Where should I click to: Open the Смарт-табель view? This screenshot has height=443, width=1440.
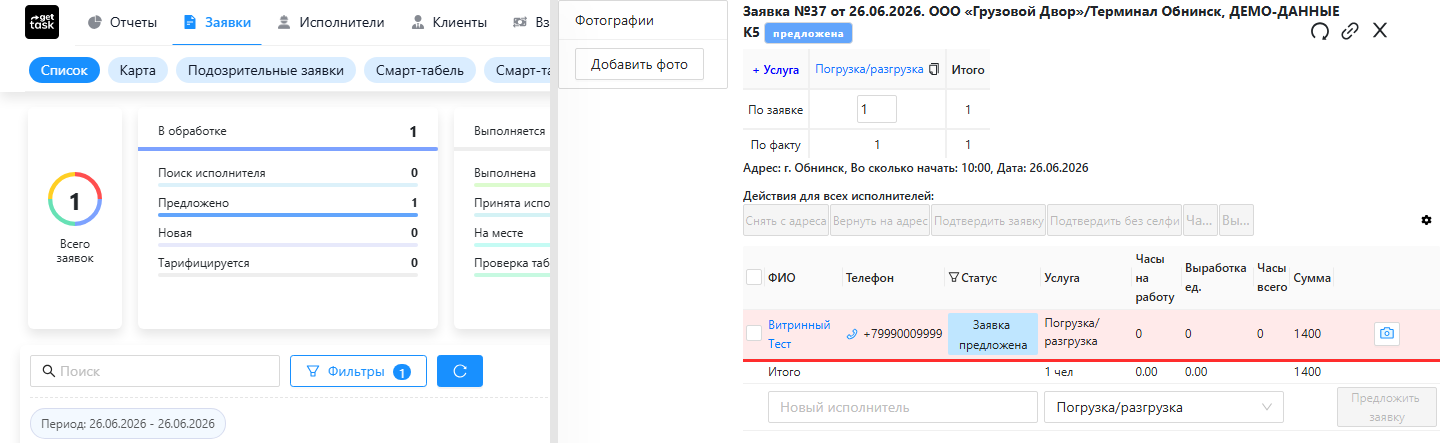pyautogui.click(x=420, y=70)
